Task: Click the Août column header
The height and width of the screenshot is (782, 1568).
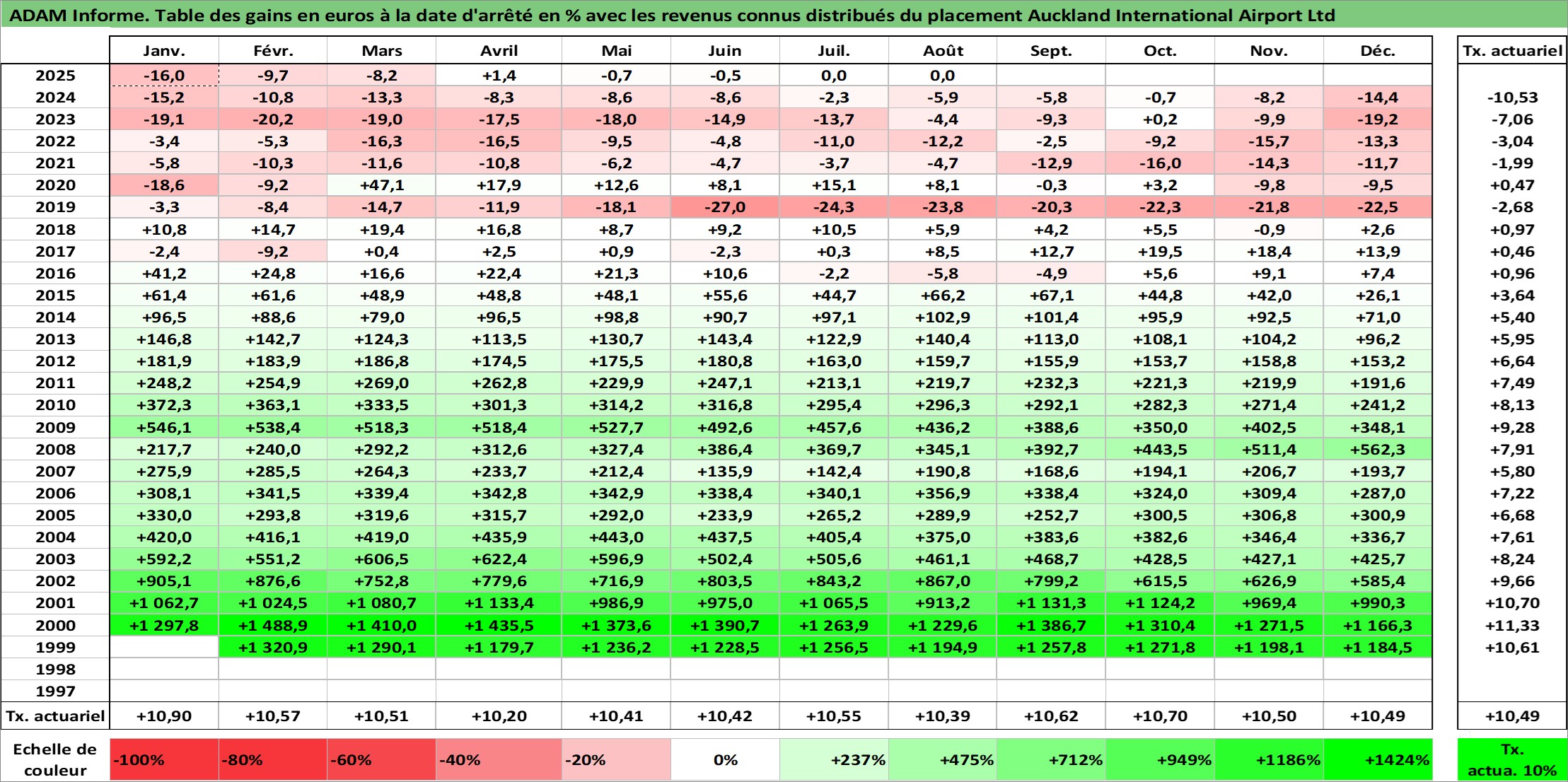Action: pyautogui.click(x=943, y=50)
